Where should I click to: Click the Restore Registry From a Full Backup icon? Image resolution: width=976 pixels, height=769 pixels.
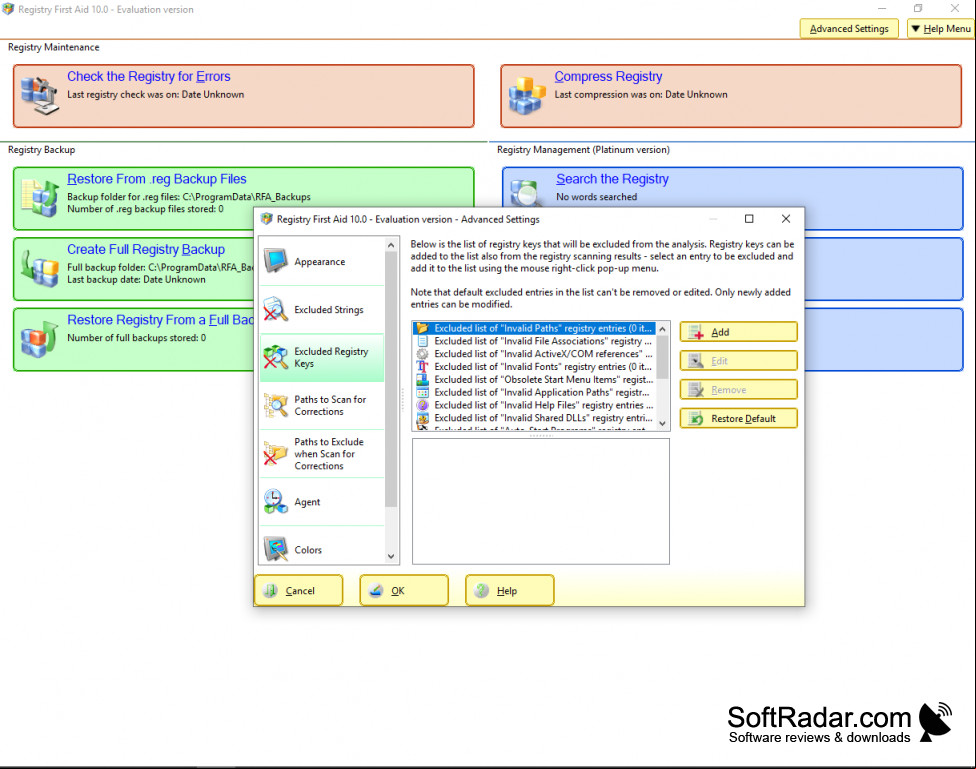[40, 339]
